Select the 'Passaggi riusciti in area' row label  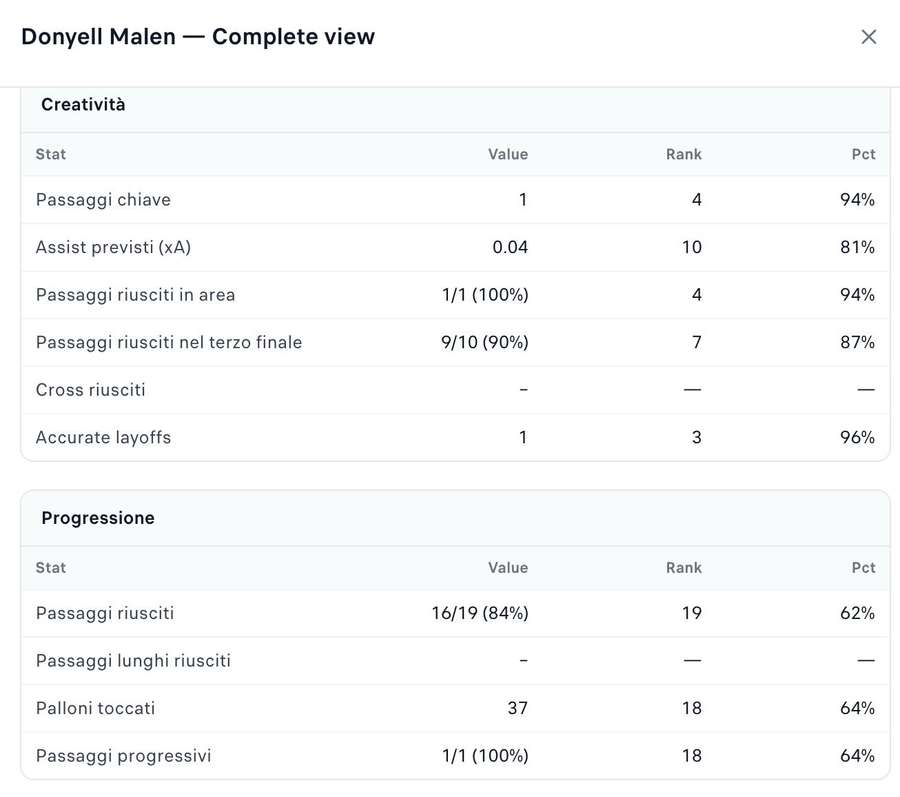pyautogui.click(x=135, y=295)
